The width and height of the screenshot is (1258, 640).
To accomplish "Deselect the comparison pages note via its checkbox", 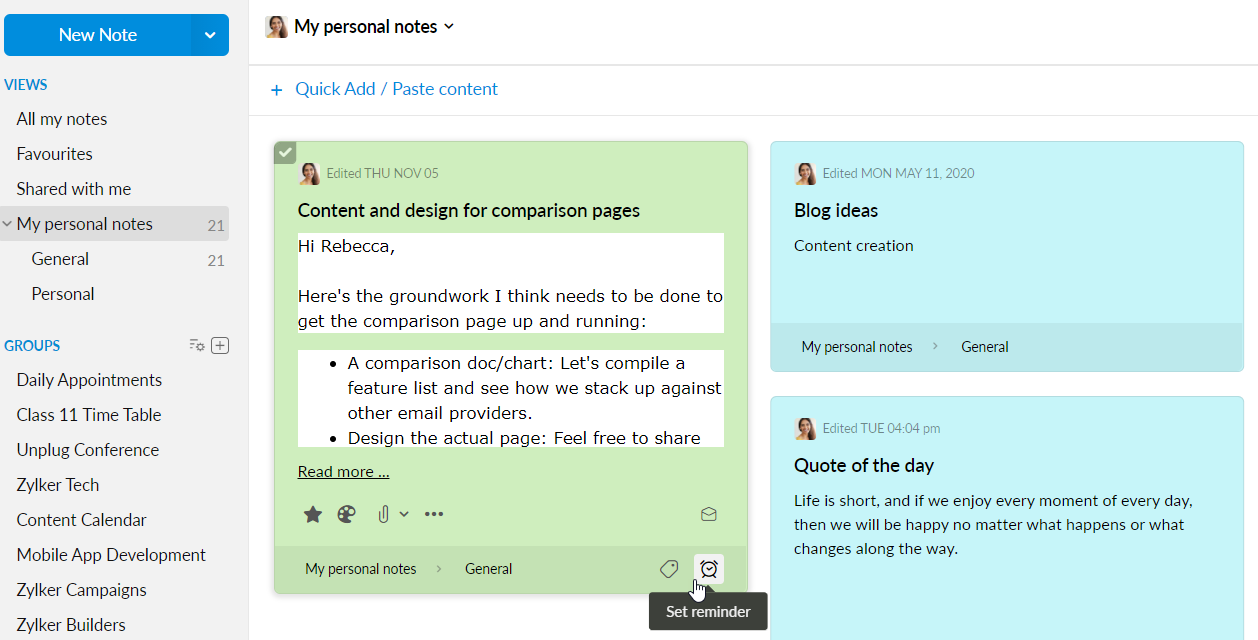I will pyautogui.click(x=285, y=151).
